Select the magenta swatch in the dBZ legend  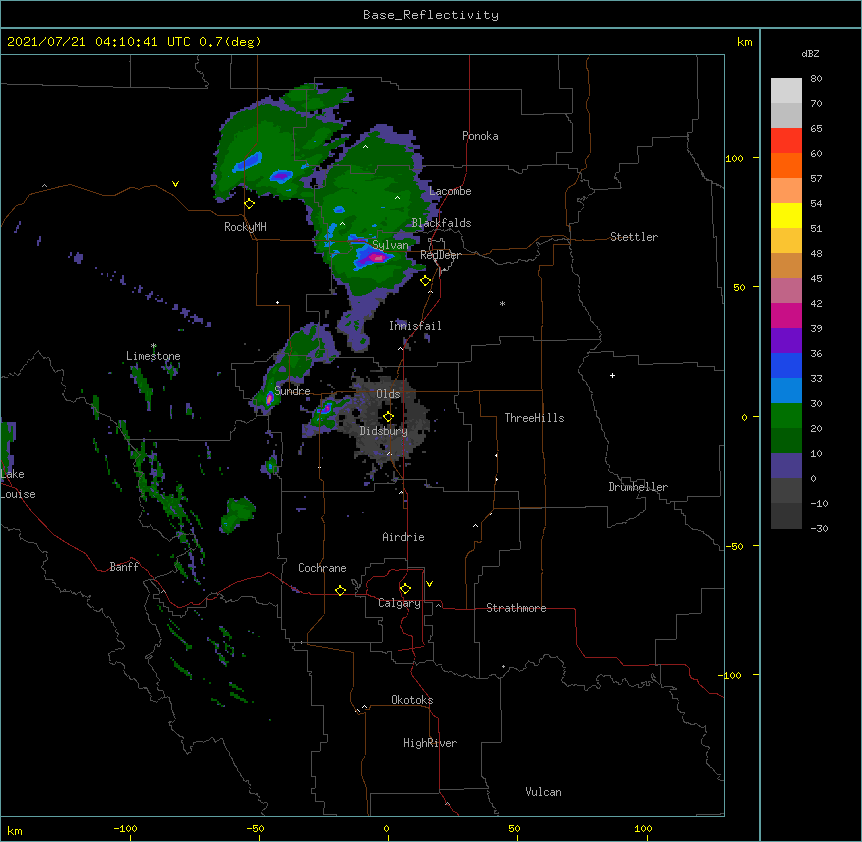tap(786, 315)
